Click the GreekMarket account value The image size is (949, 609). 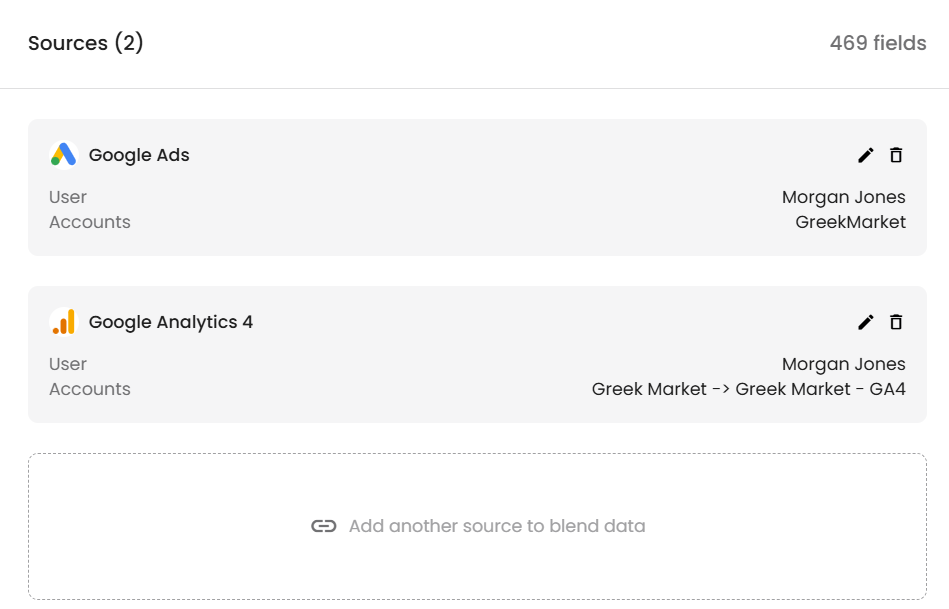pos(851,222)
